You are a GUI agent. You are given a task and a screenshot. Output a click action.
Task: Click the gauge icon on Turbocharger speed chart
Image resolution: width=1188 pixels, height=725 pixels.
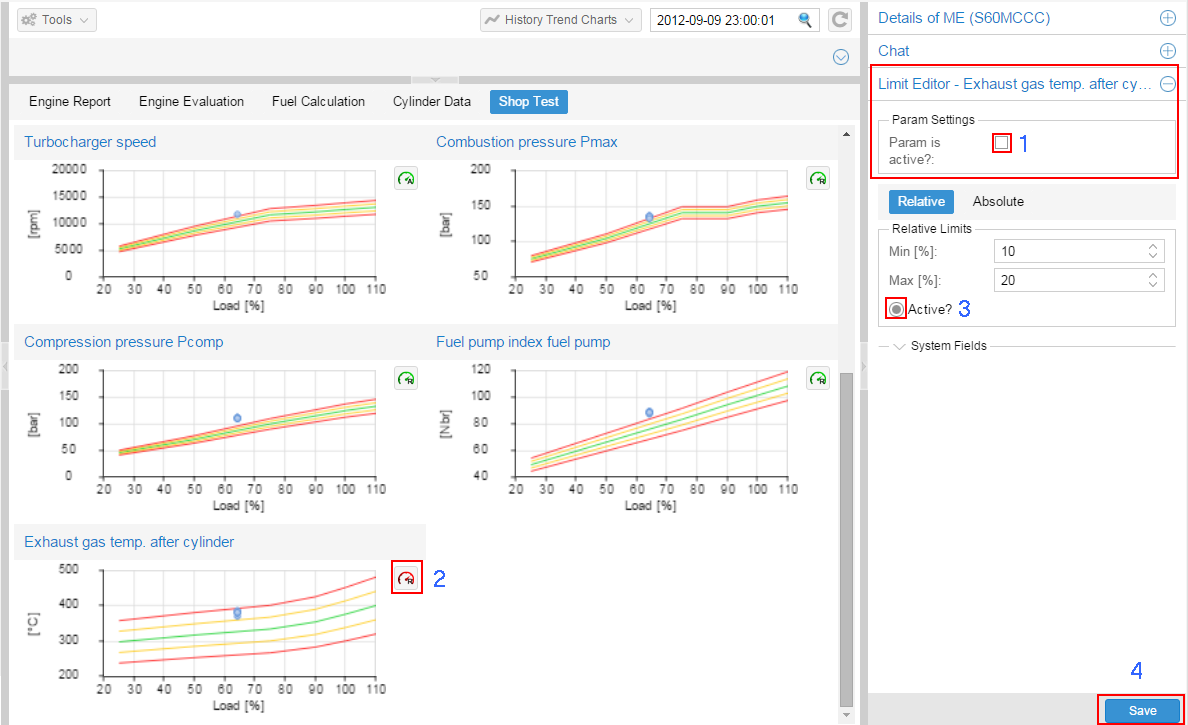(405, 179)
